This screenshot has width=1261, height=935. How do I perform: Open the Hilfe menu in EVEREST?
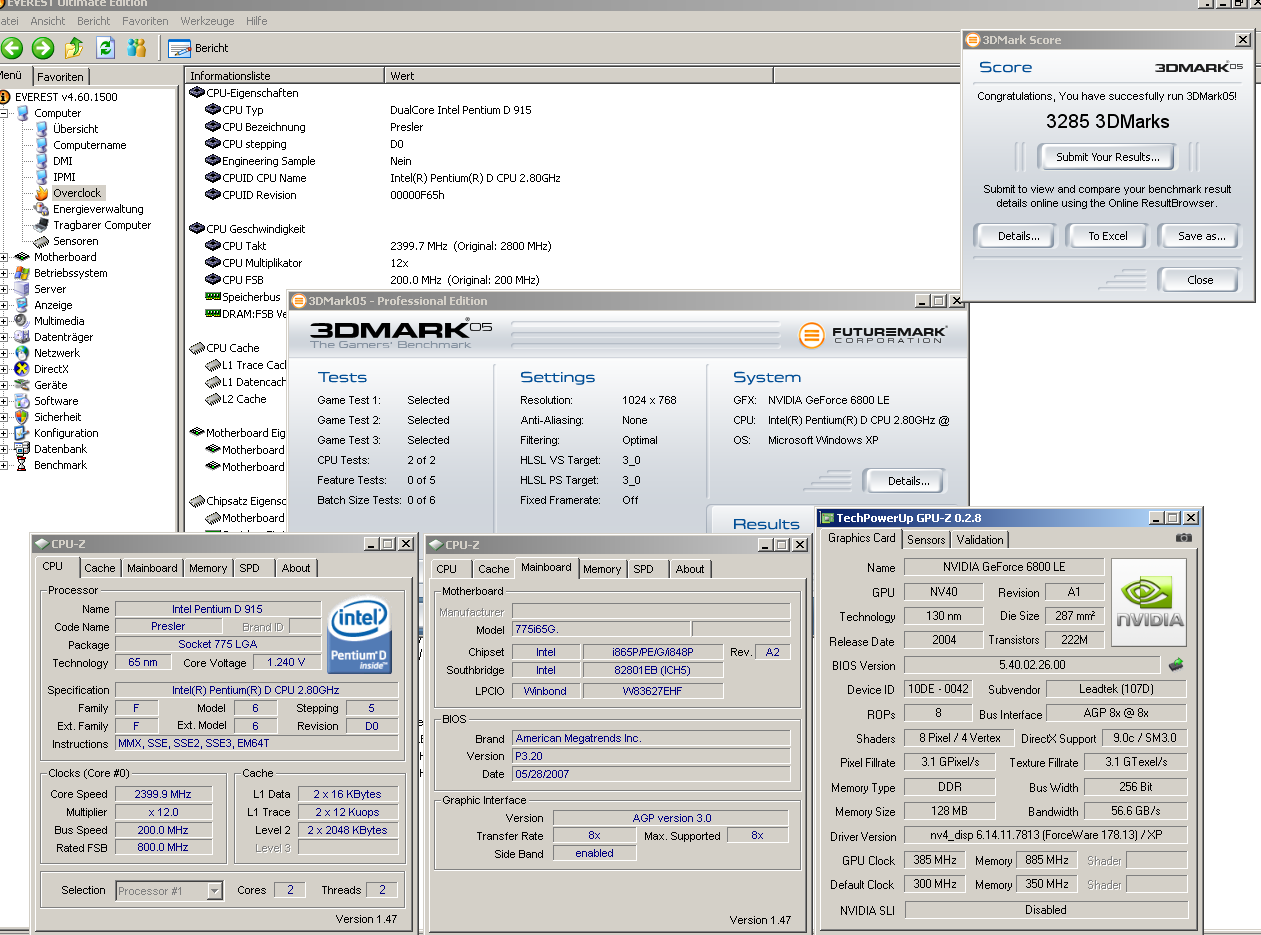256,21
